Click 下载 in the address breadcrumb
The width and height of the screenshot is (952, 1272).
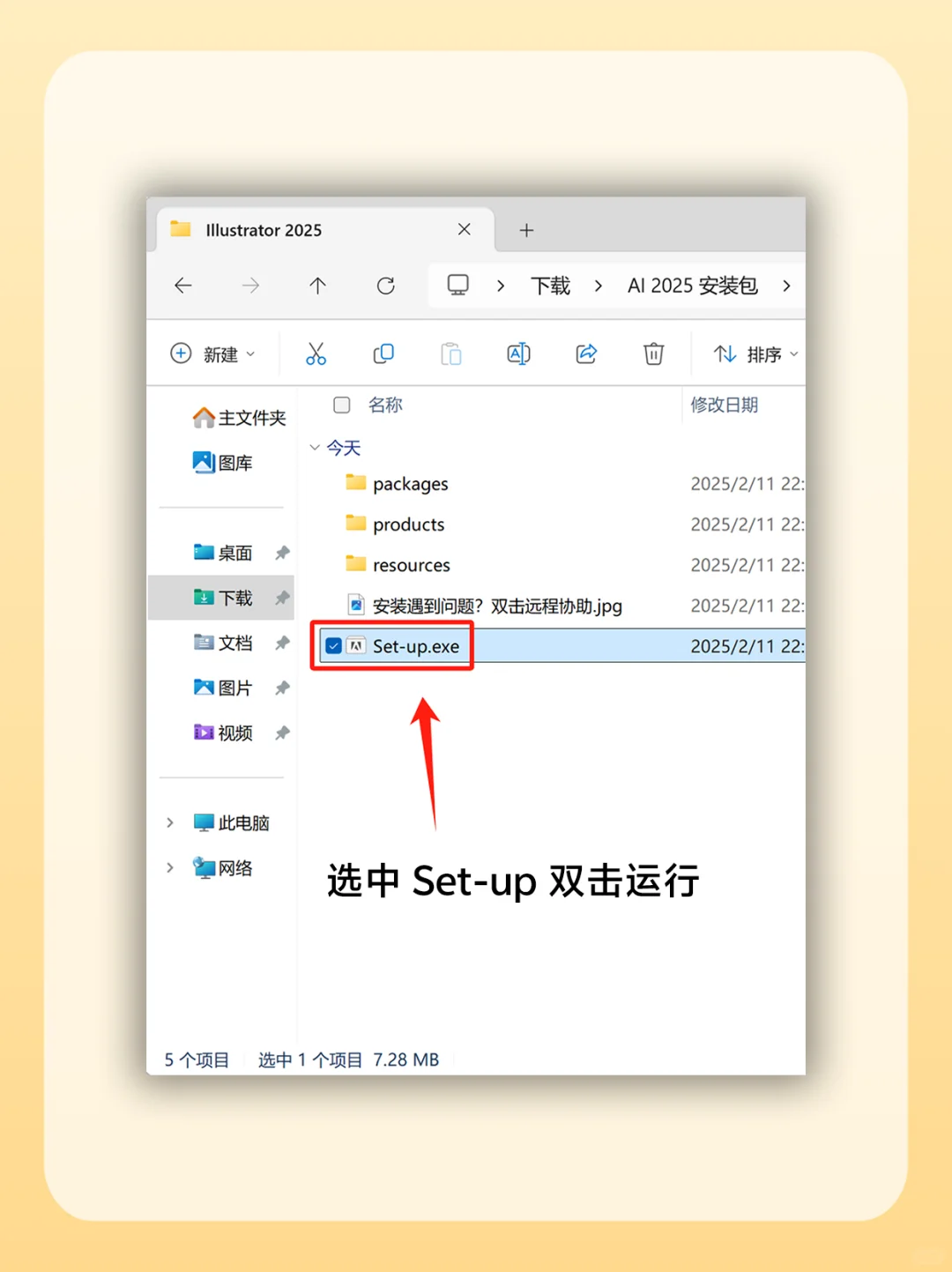coord(550,286)
